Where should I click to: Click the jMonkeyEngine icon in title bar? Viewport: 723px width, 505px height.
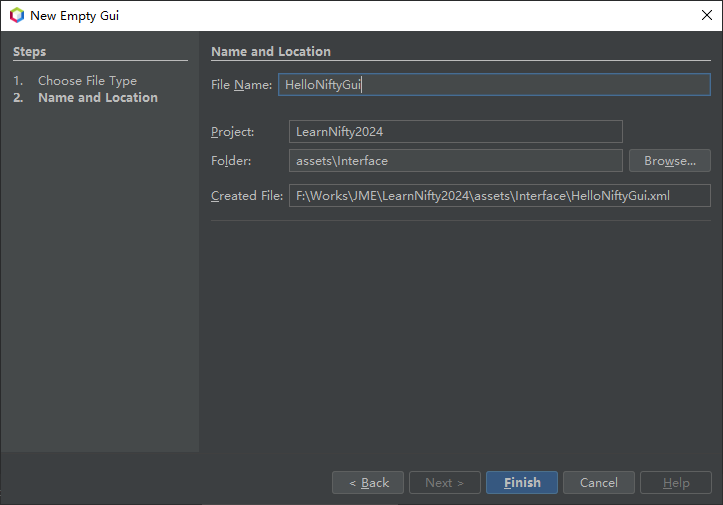pyautogui.click(x=16, y=15)
